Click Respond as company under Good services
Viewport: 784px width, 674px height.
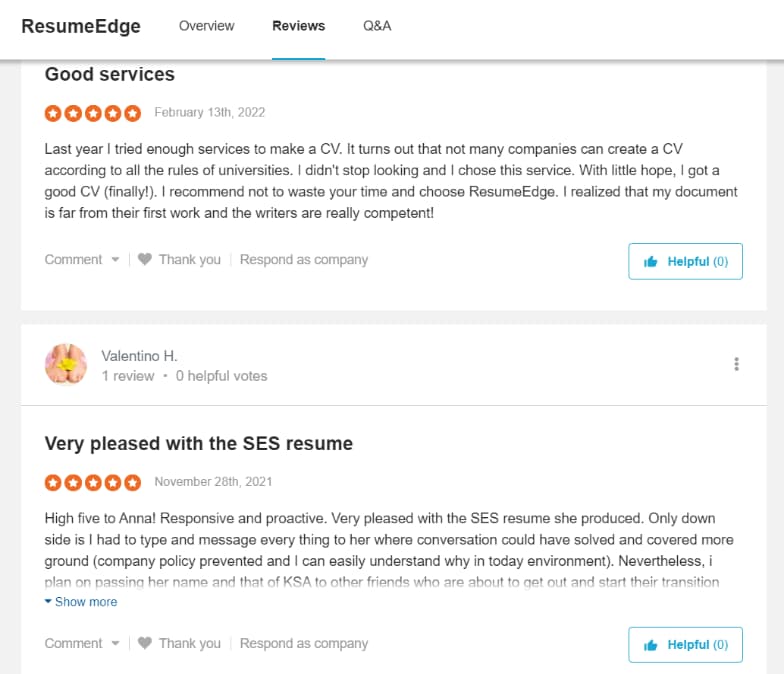click(x=304, y=260)
